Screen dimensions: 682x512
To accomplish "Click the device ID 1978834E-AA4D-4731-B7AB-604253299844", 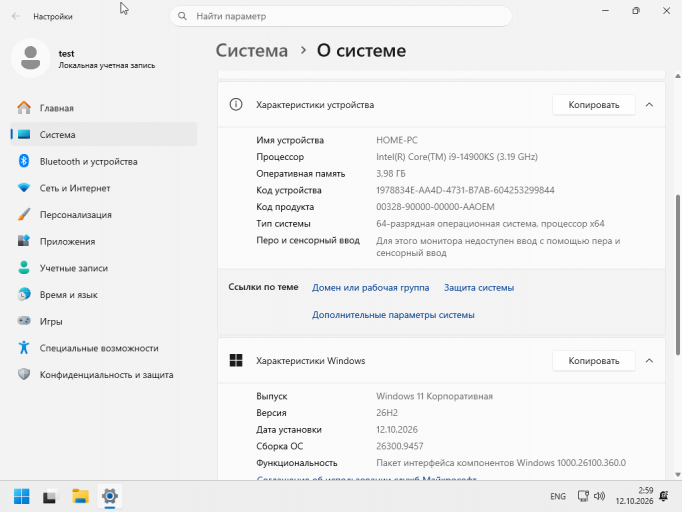I will coord(465,190).
